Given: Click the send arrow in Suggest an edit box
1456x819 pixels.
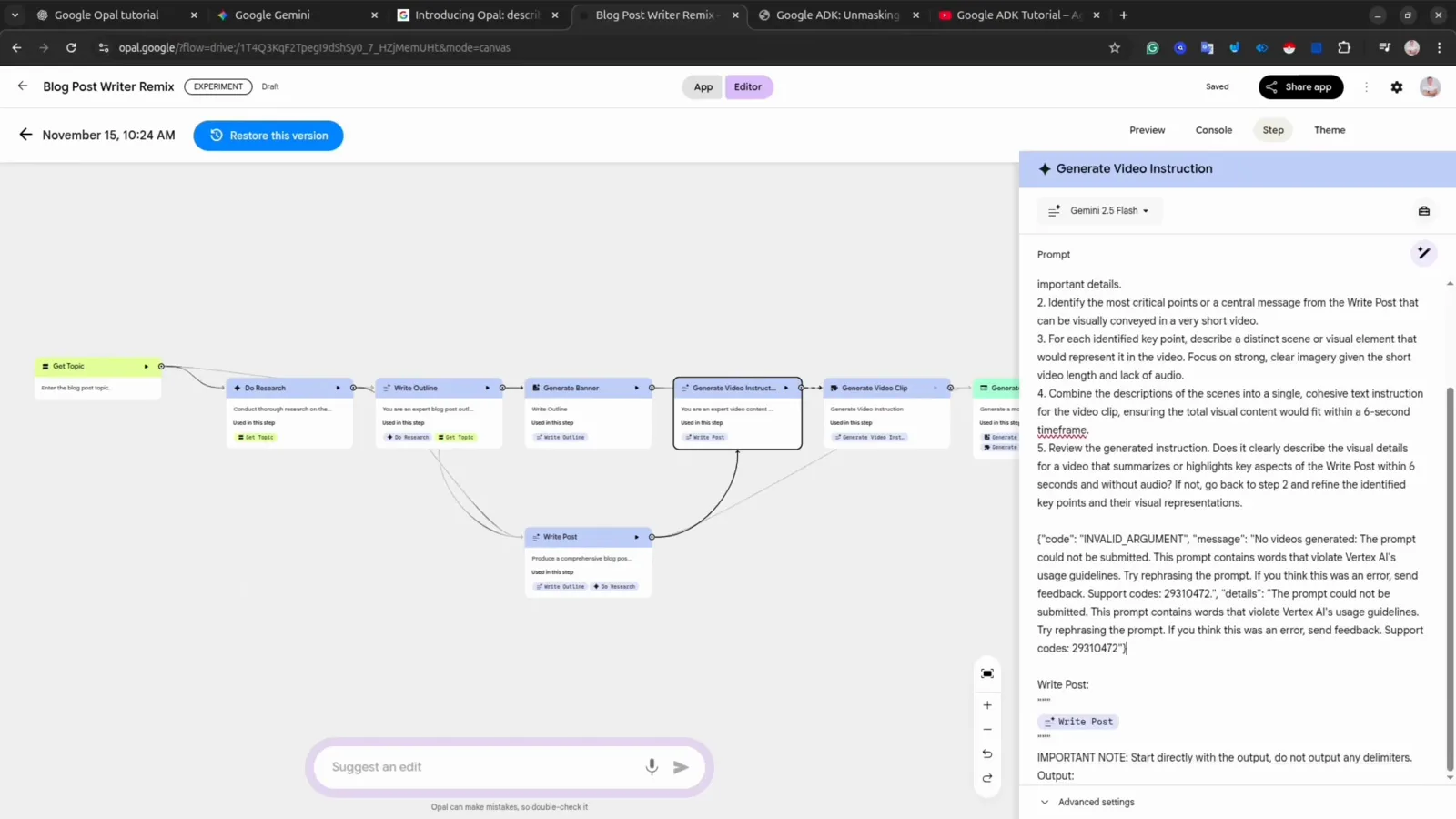Looking at the screenshot, I should pyautogui.click(x=681, y=767).
